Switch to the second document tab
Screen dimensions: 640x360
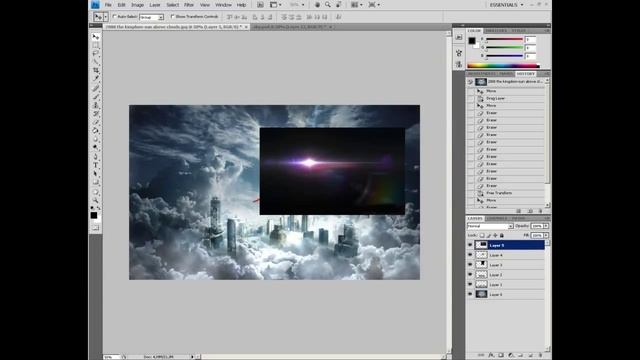pos(293,27)
